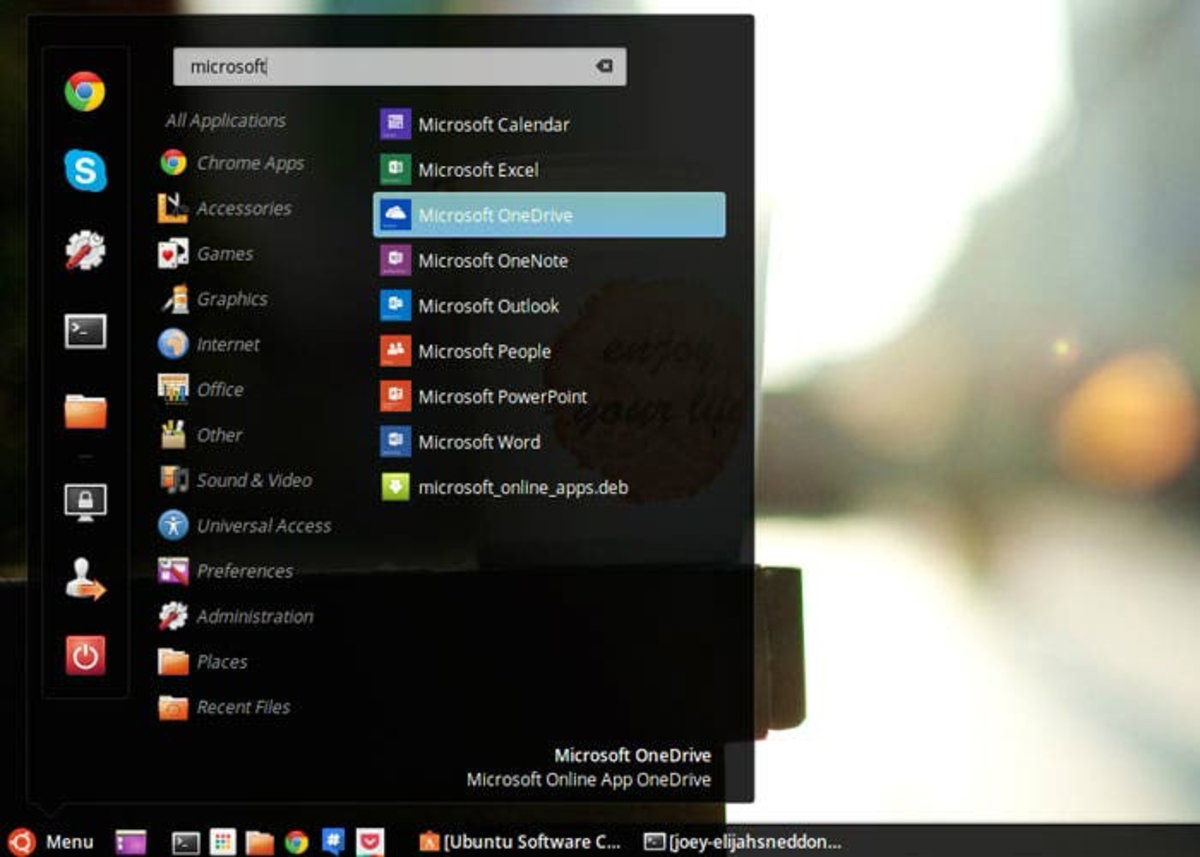Open System Settings gear in sidebar
Image resolution: width=1200 pixels, height=857 pixels.
pos(85,250)
